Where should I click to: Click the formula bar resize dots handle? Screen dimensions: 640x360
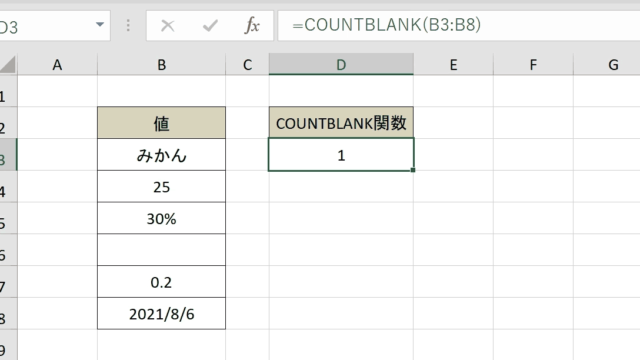point(128,25)
